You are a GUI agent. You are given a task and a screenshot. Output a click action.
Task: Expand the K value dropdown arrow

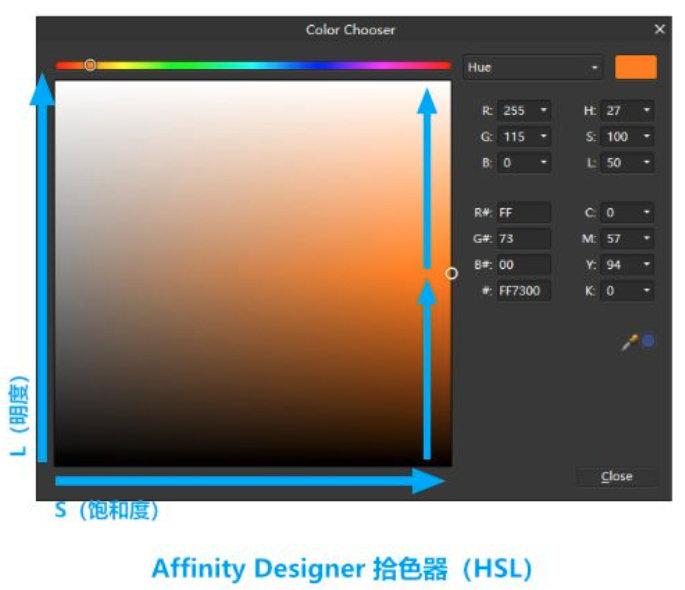pos(647,291)
